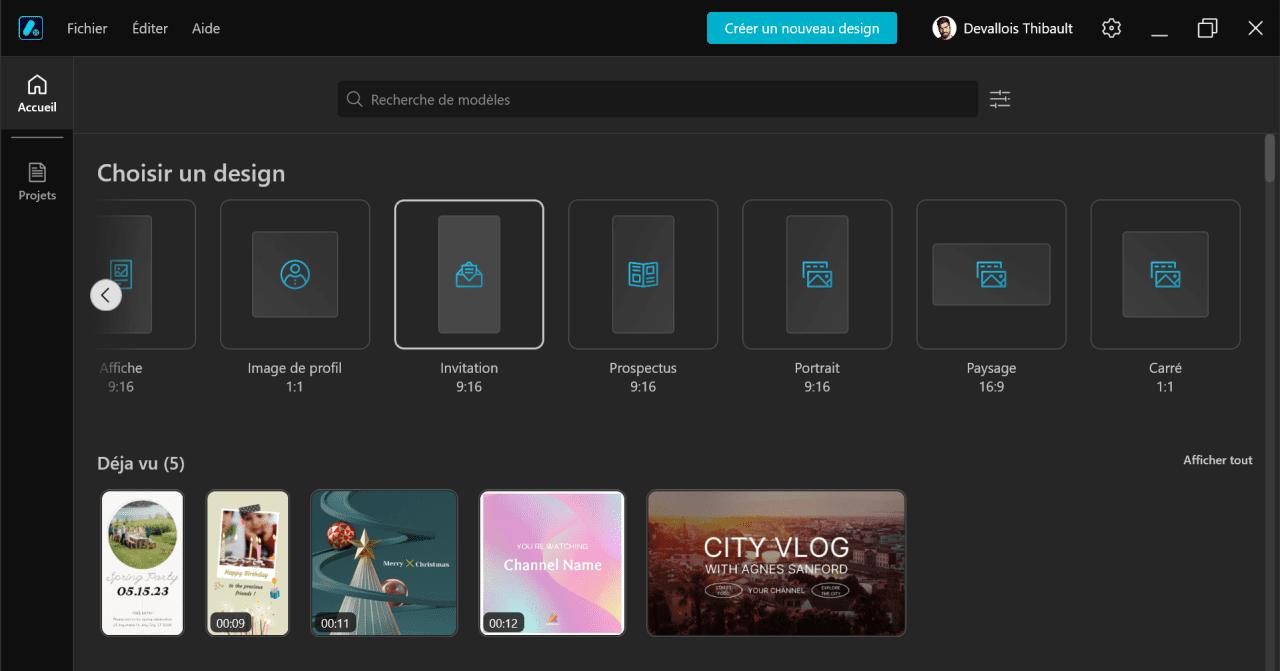Image resolution: width=1280 pixels, height=671 pixels.
Task: Open the filter sliders icon beside the search bar
Action: [1000, 99]
